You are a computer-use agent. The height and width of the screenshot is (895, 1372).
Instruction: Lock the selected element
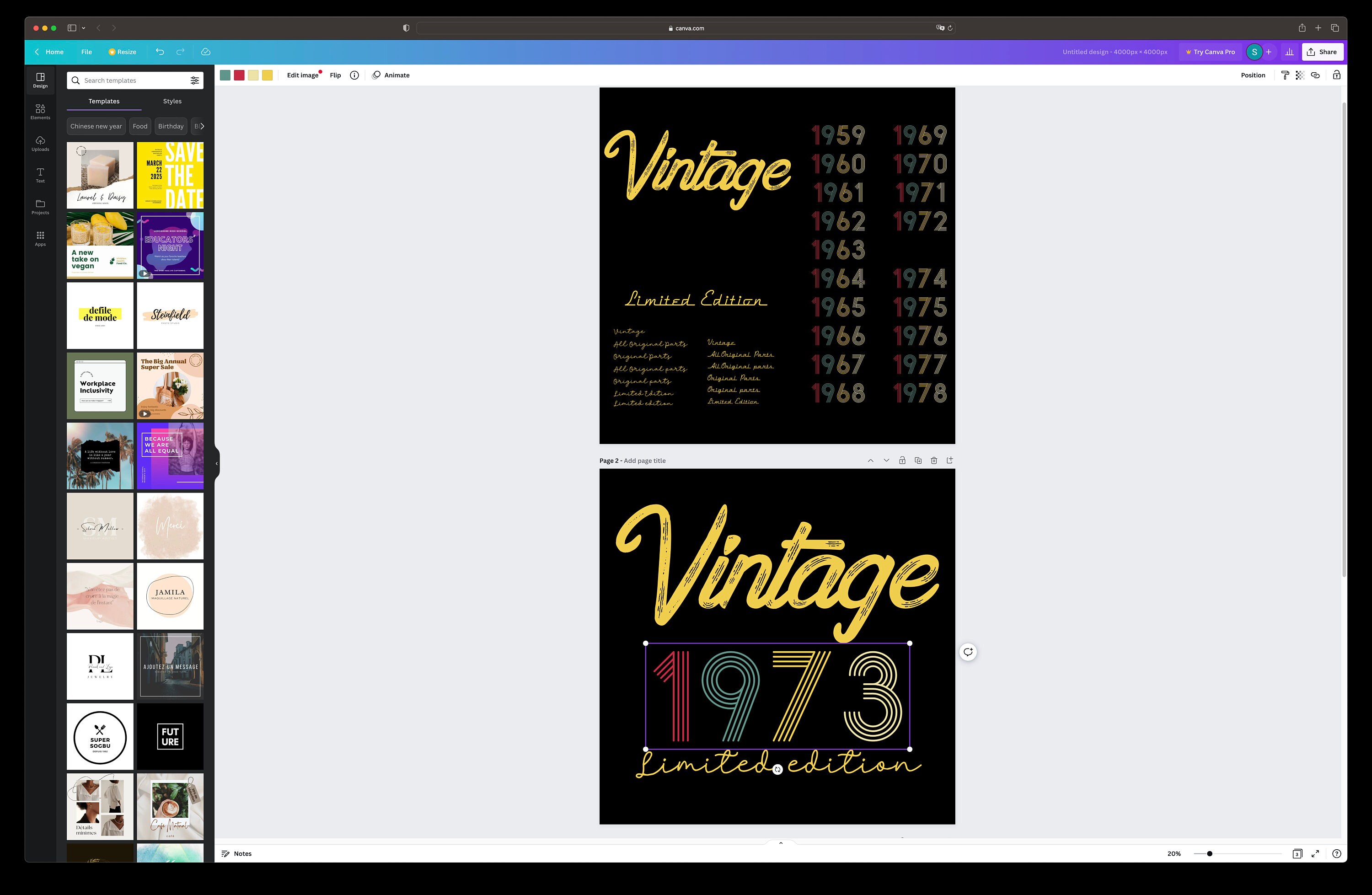point(1337,75)
